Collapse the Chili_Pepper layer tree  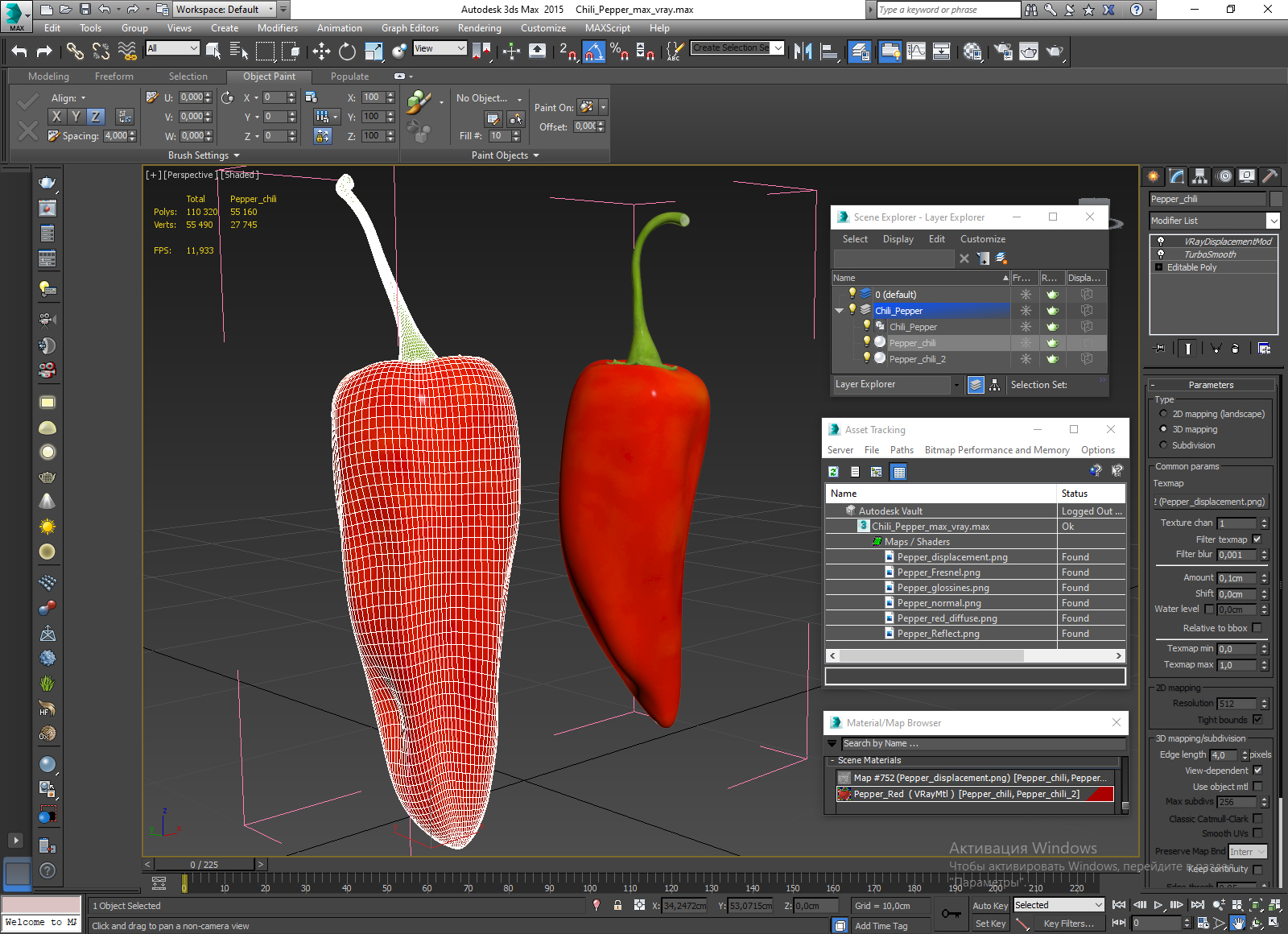click(840, 311)
